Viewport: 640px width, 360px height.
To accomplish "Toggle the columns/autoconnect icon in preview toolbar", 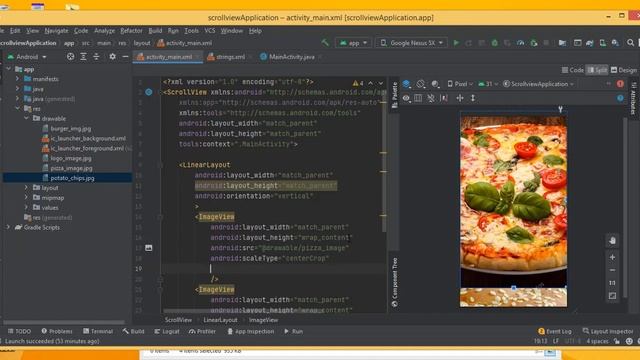I will [x=418, y=98].
